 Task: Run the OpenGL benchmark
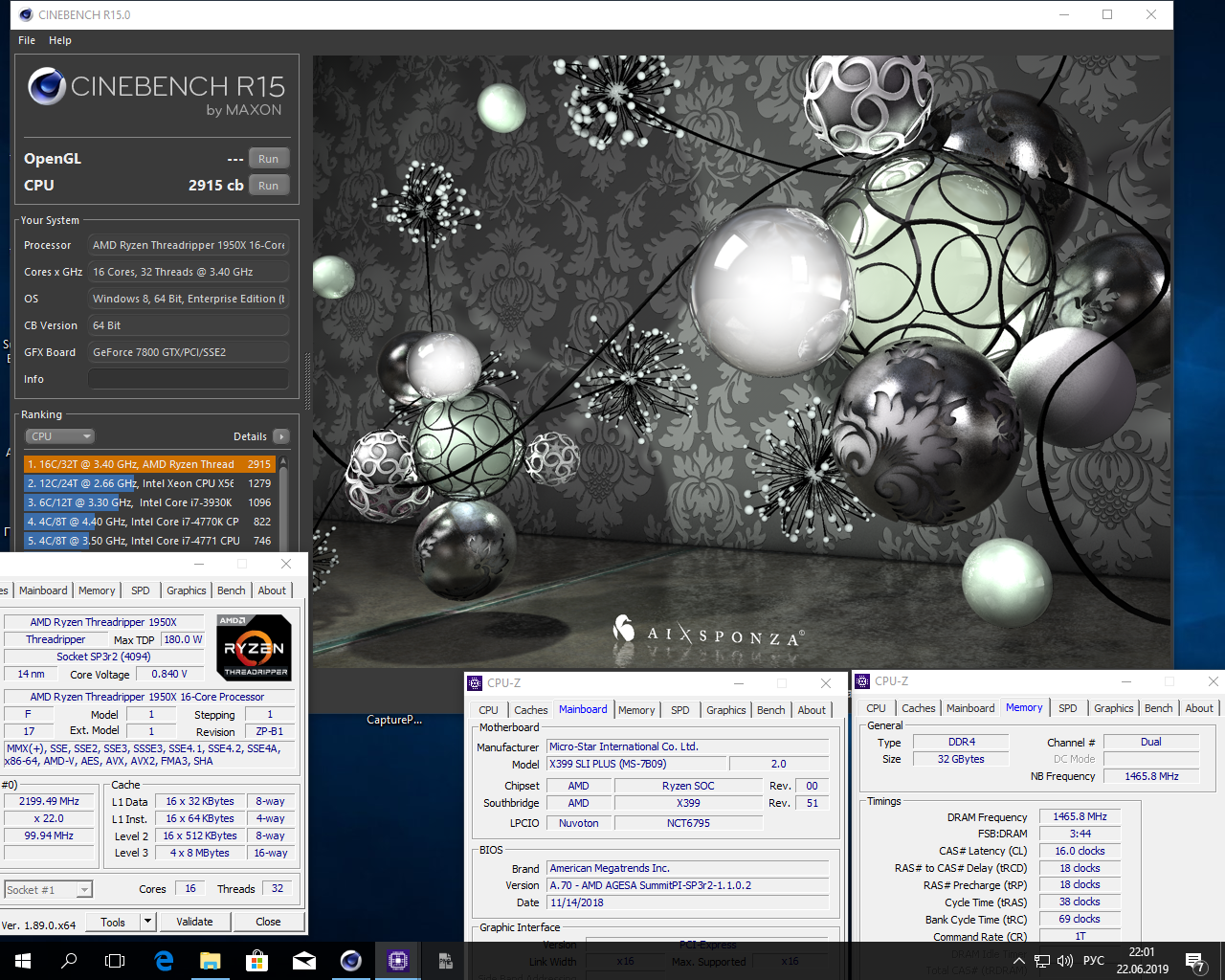[x=269, y=159]
